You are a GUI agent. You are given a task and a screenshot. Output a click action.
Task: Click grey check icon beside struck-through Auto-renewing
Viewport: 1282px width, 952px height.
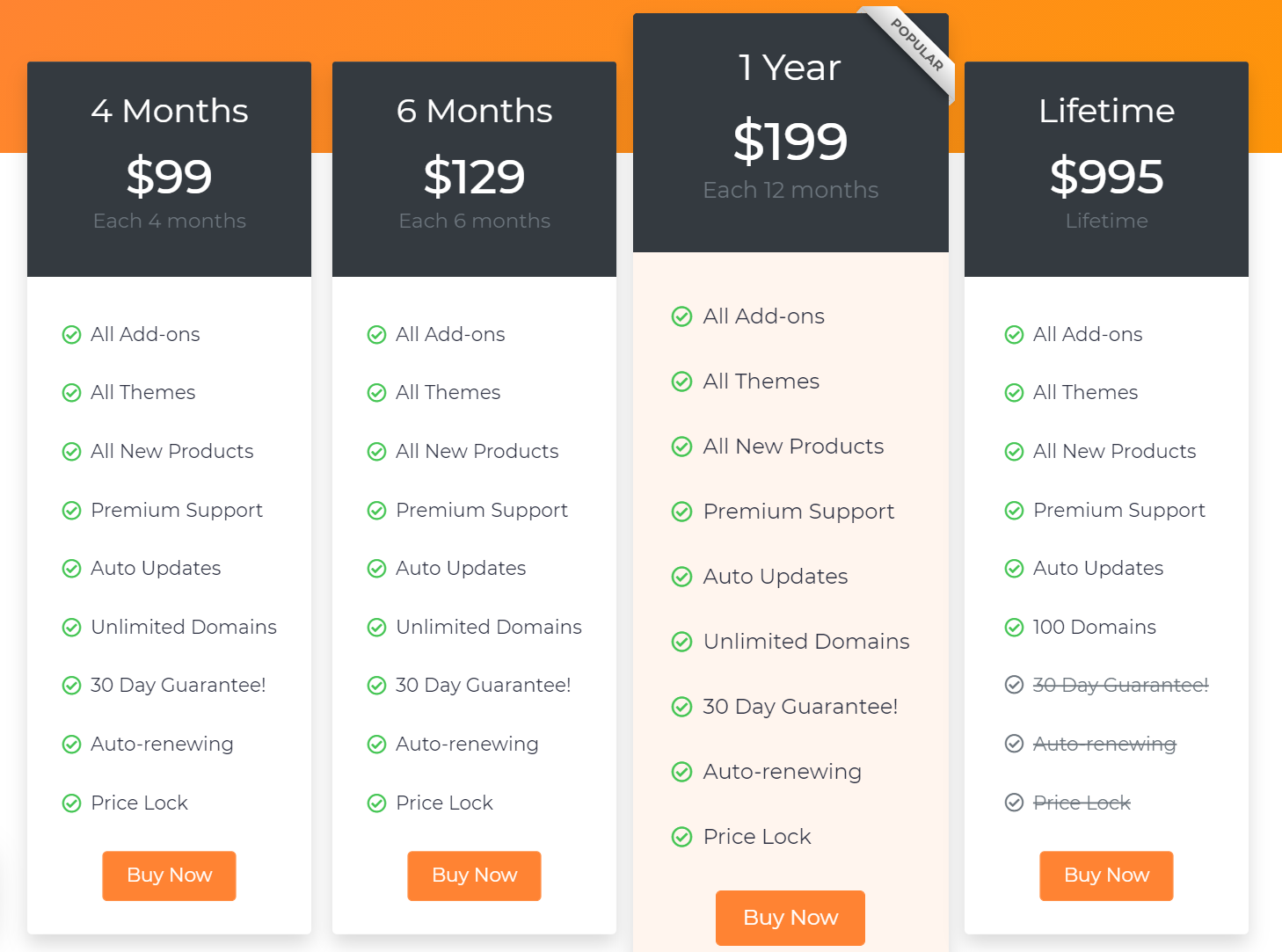[x=1014, y=745]
